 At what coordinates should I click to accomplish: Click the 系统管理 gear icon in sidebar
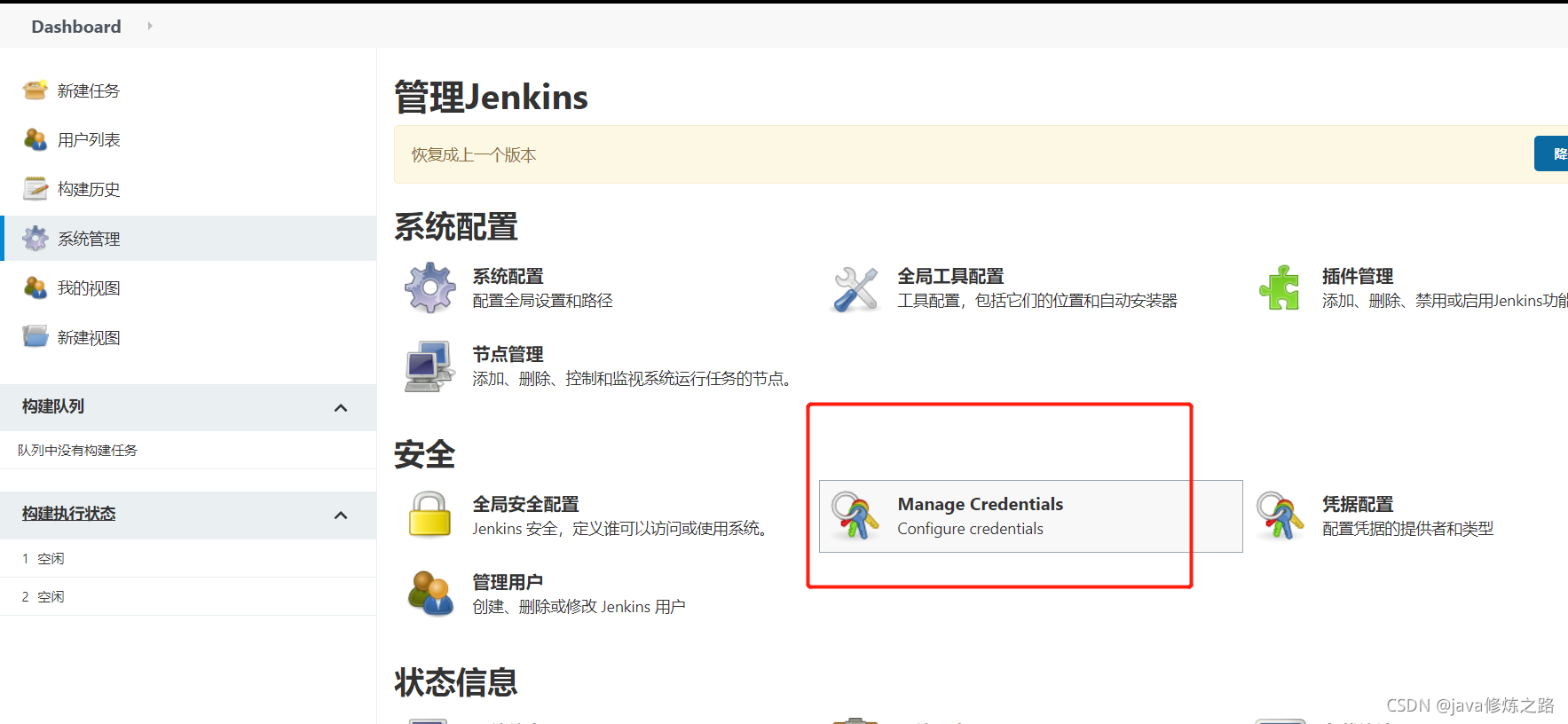tap(35, 239)
